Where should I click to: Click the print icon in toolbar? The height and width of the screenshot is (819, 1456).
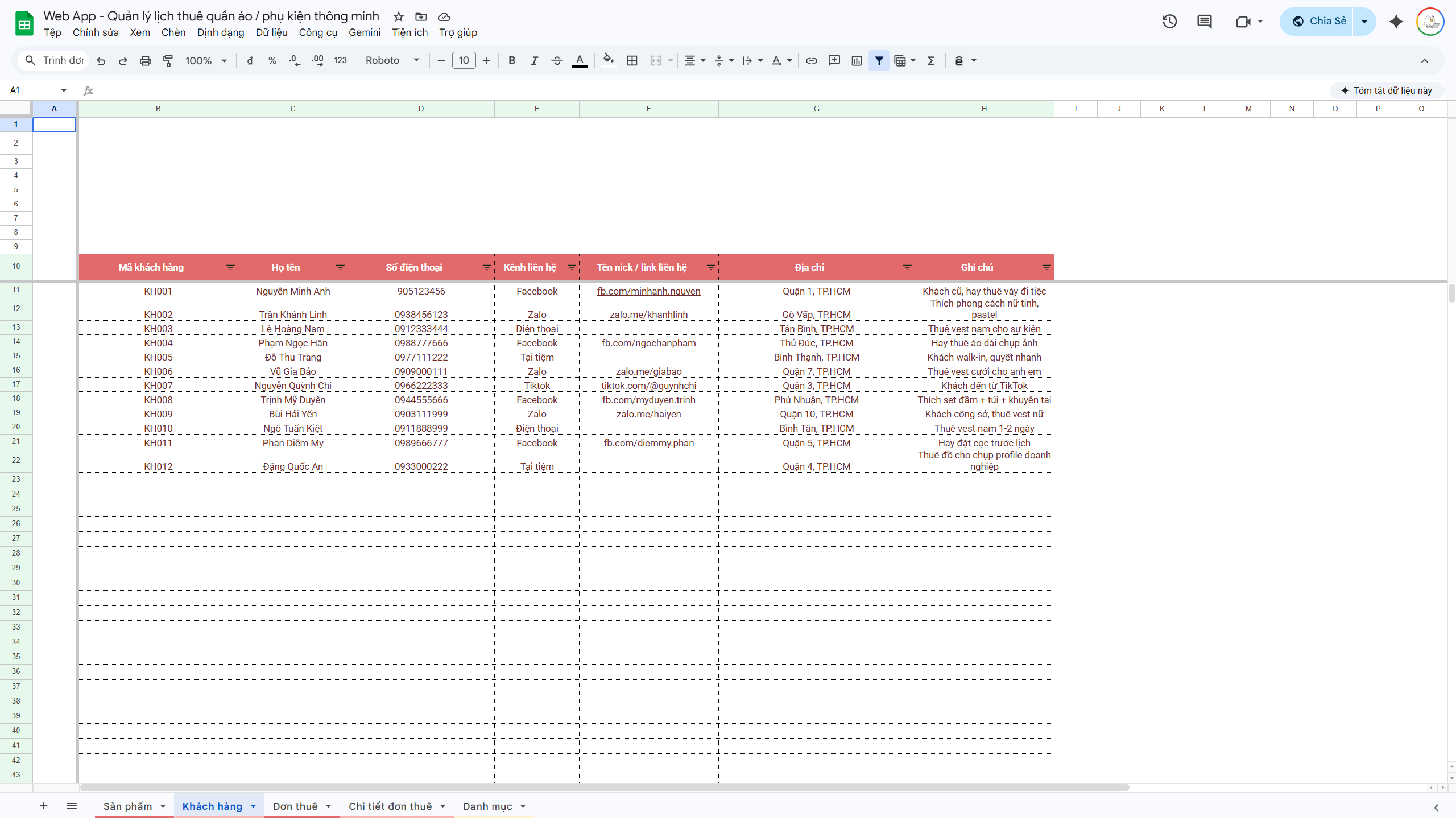(146, 61)
